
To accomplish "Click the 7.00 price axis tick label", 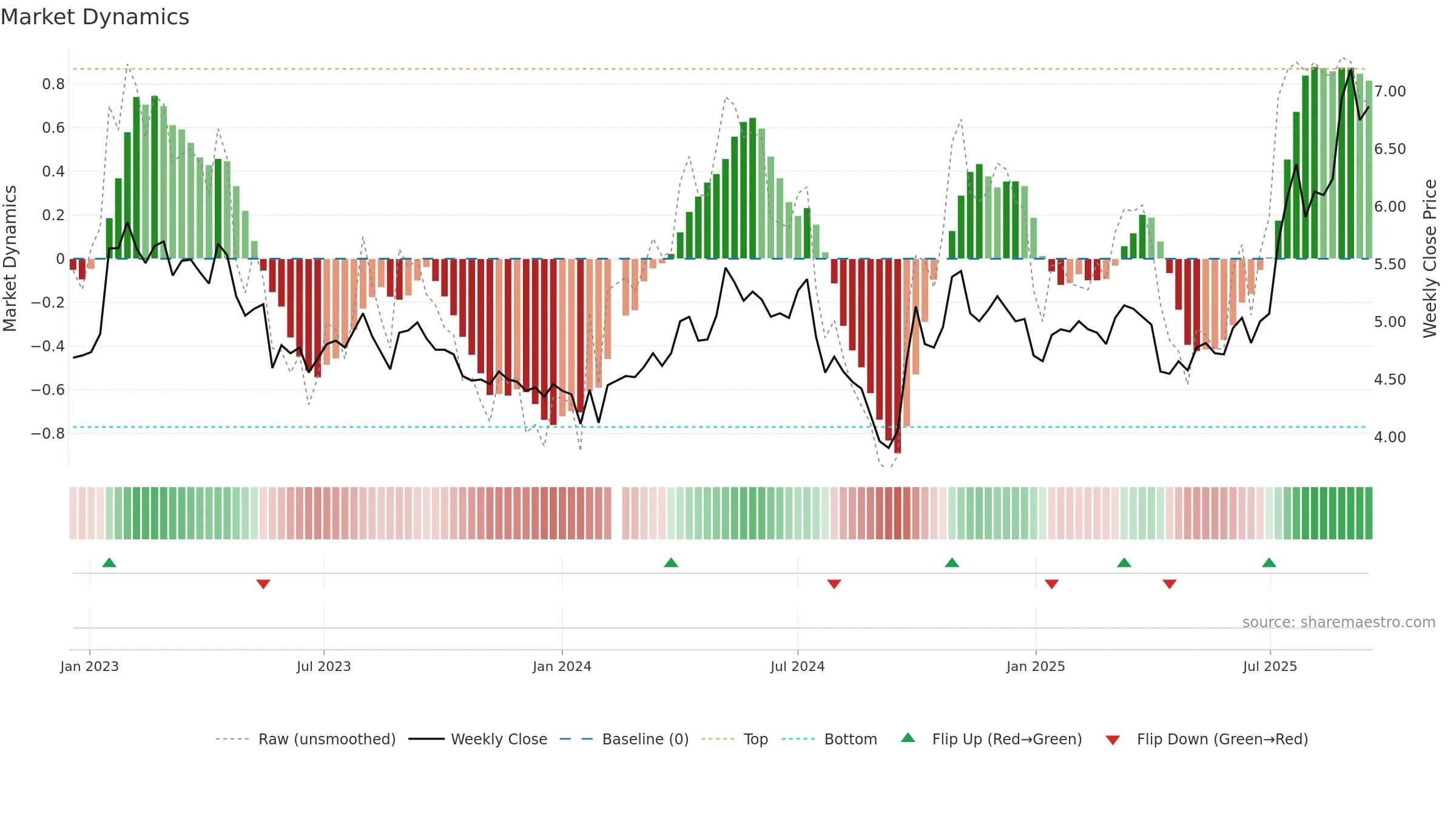I will pyautogui.click(x=1390, y=92).
